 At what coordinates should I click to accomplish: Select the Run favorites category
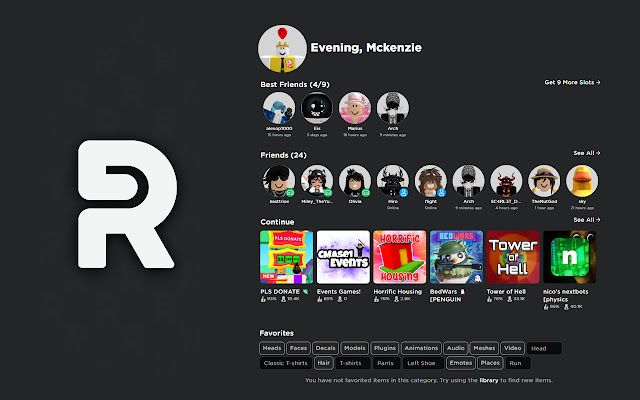(x=516, y=363)
